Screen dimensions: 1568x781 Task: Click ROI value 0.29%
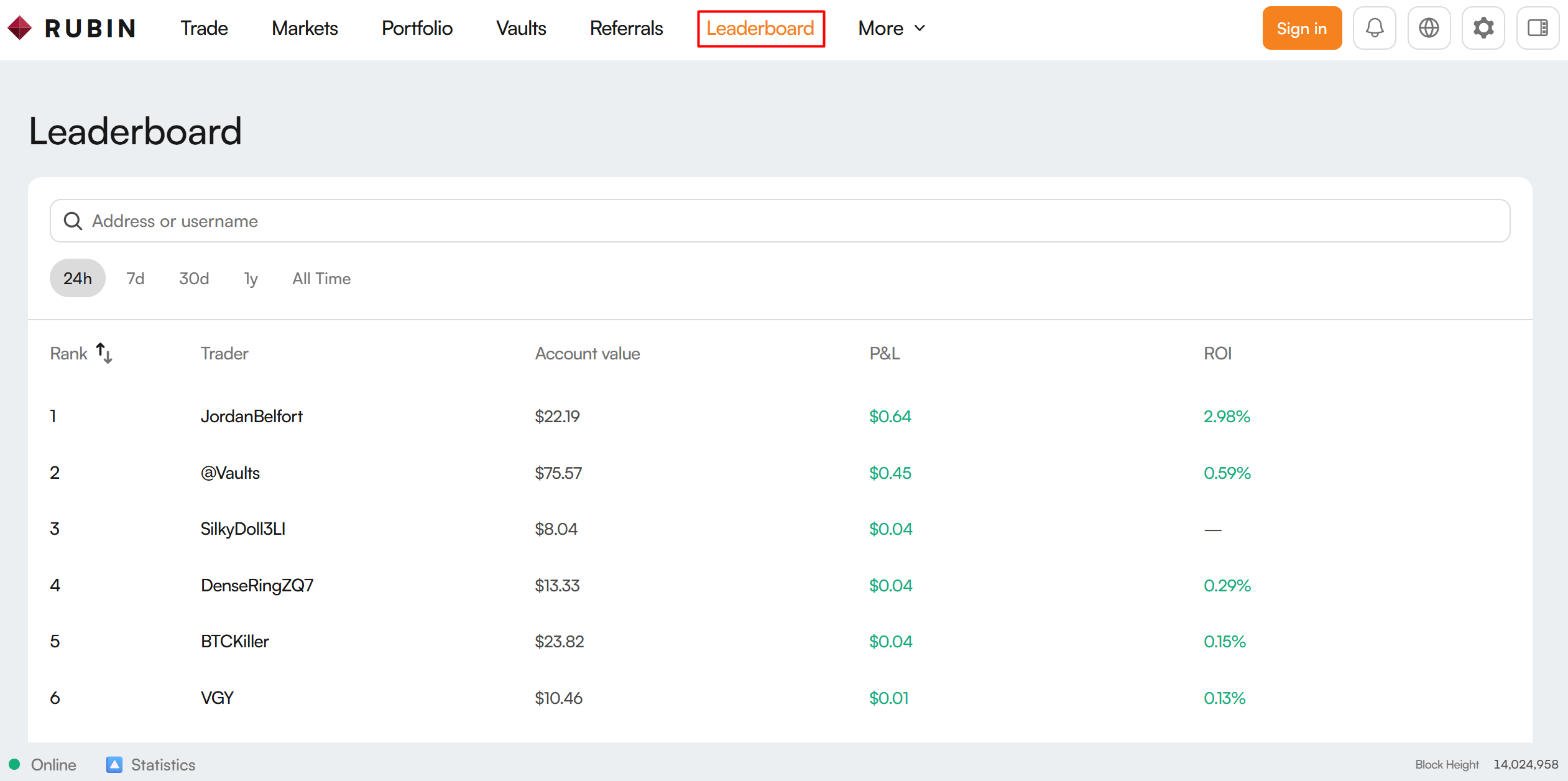(x=1227, y=585)
